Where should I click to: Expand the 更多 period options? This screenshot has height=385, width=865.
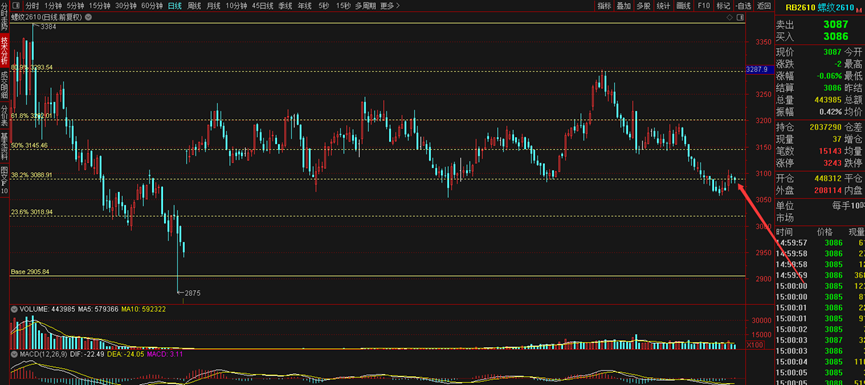(391, 6)
